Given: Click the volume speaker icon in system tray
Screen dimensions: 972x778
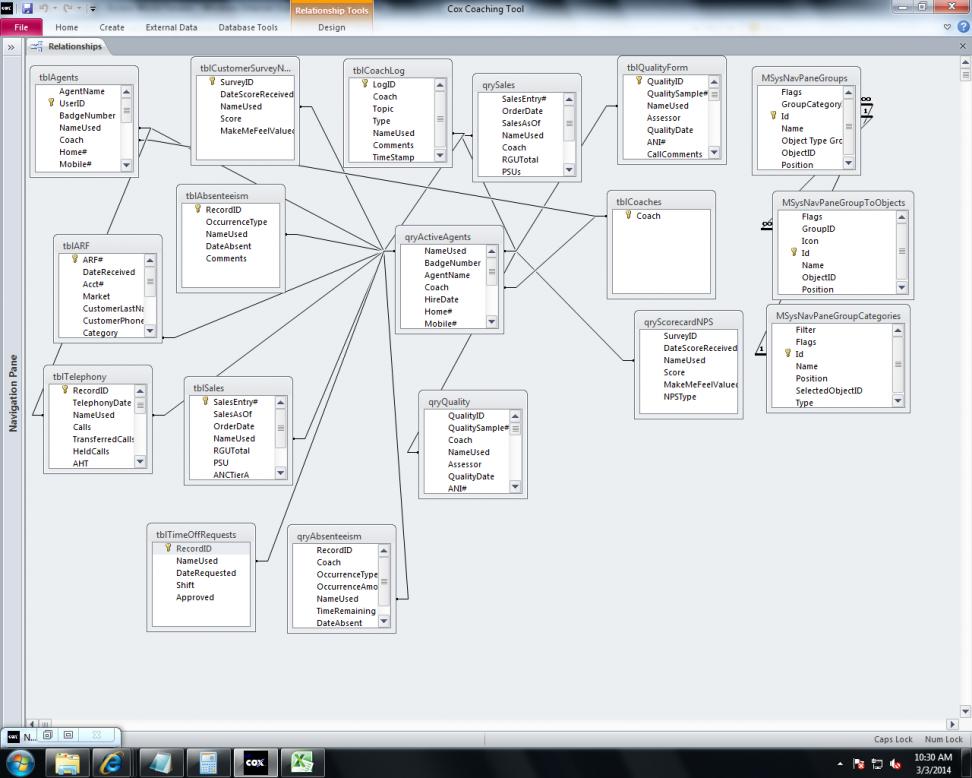Looking at the screenshot, I should point(895,764).
